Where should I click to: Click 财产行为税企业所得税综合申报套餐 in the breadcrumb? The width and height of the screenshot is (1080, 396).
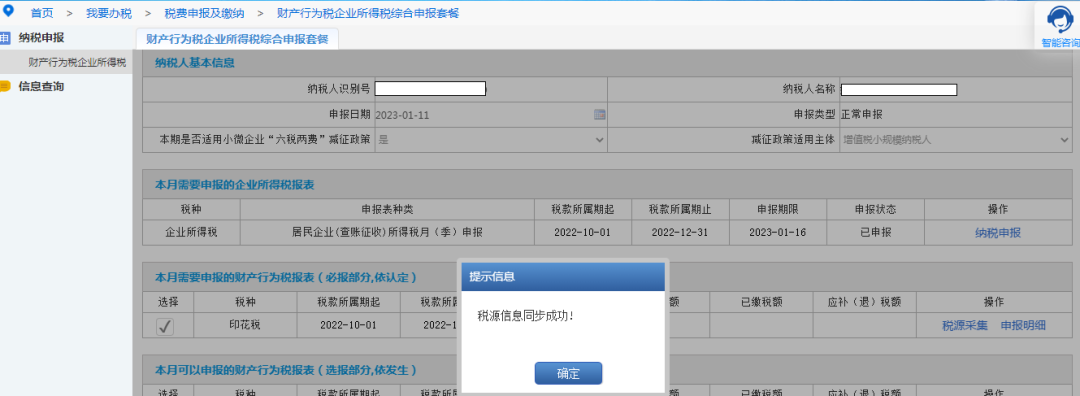(368, 13)
